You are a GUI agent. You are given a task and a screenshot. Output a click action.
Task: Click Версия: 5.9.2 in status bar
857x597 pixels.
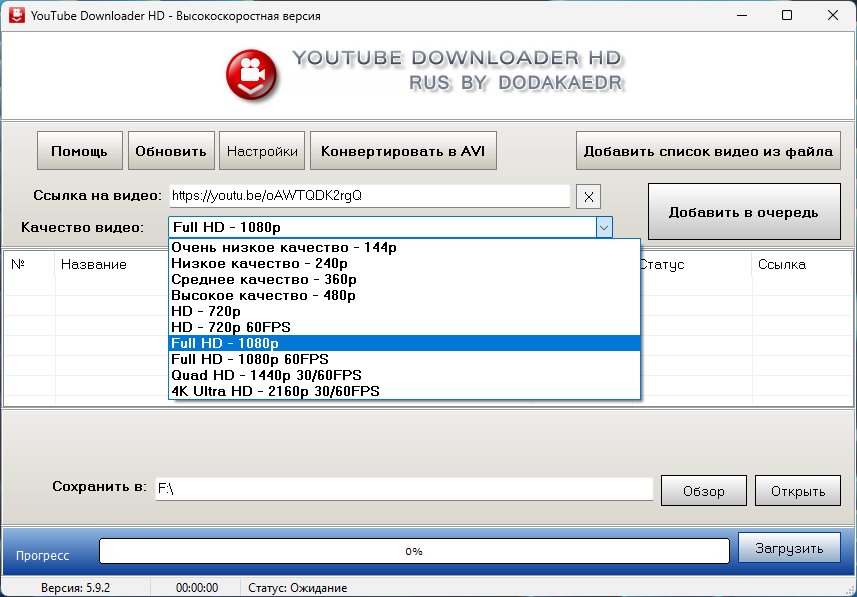click(x=75, y=588)
